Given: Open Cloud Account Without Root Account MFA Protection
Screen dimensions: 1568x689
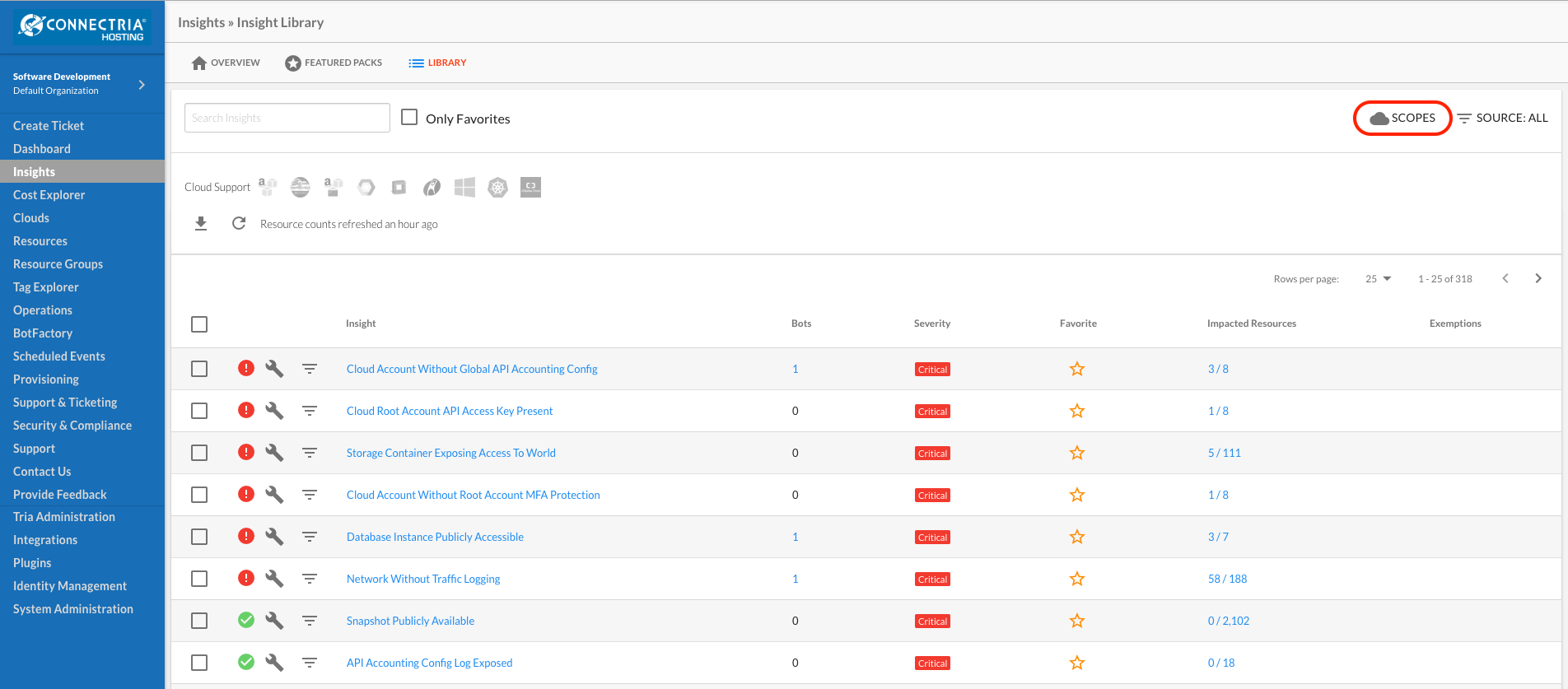Looking at the screenshot, I should (474, 495).
